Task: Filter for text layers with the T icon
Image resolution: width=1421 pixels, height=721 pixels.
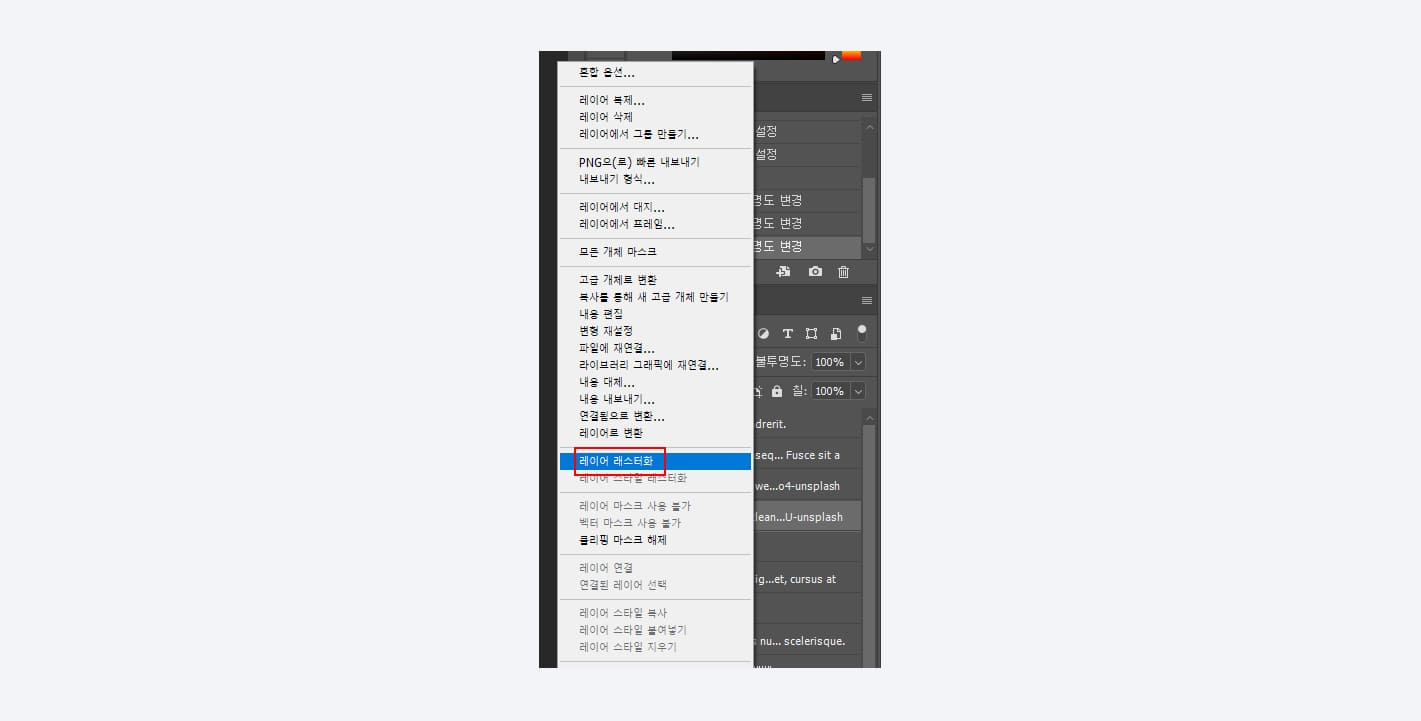Action: 787,332
